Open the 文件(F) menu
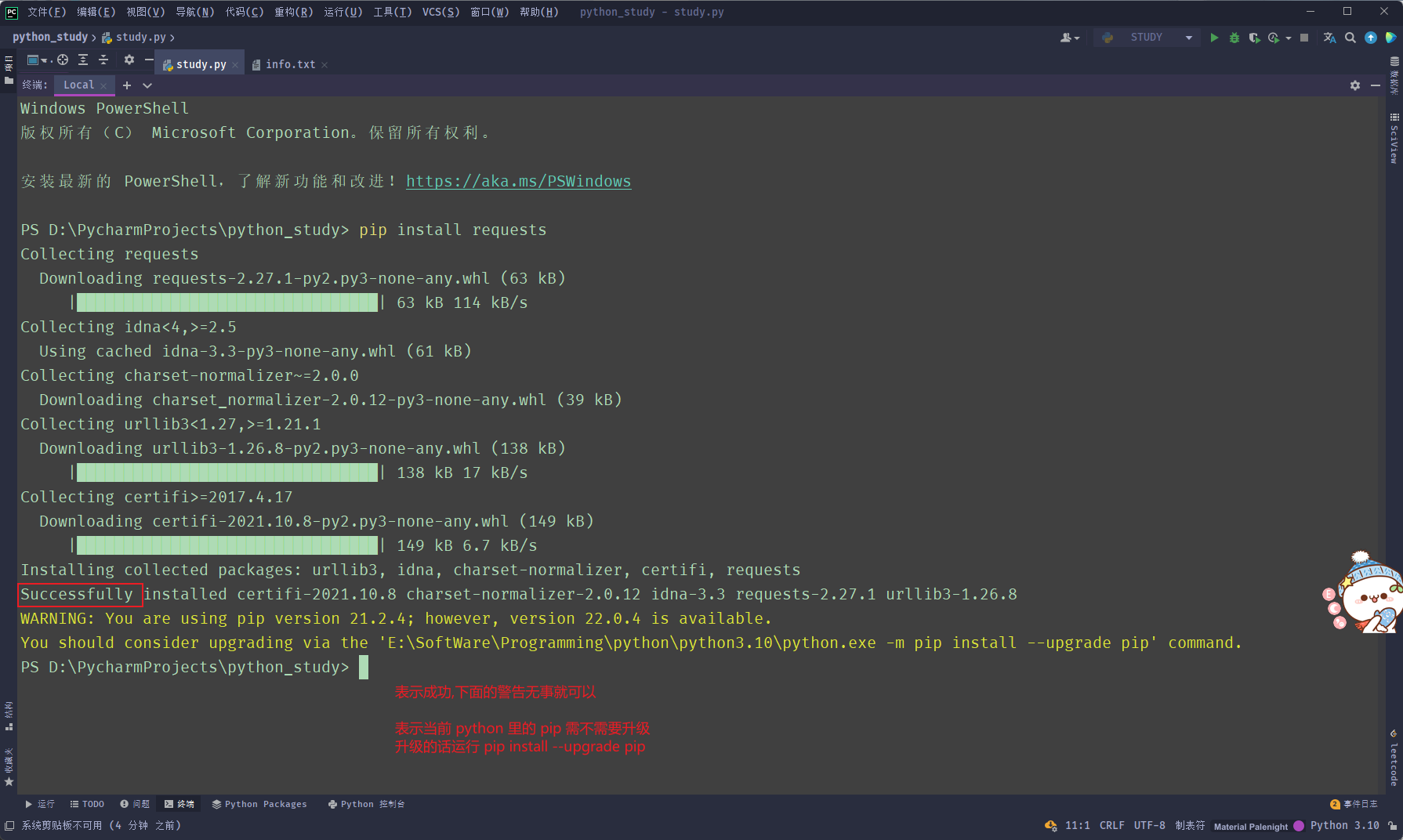The image size is (1403, 840). tap(46, 12)
